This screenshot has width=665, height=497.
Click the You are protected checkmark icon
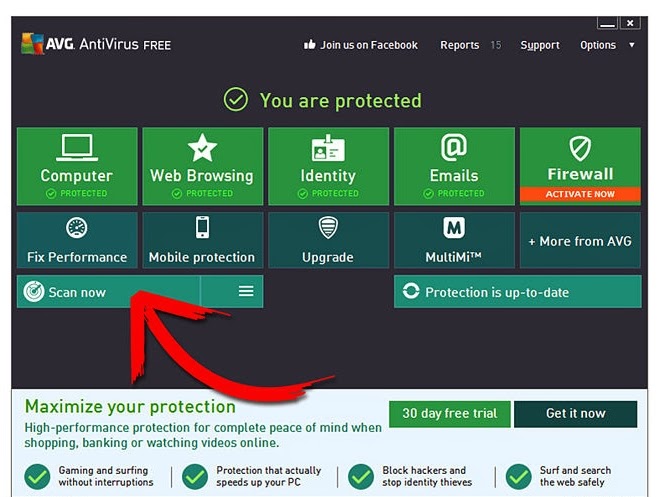pyautogui.click(x=235, y=100)
